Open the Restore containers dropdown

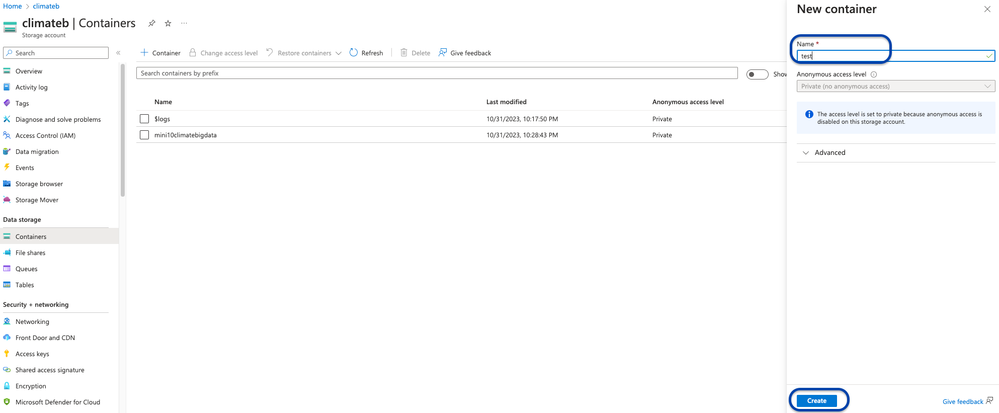[303, 53]
